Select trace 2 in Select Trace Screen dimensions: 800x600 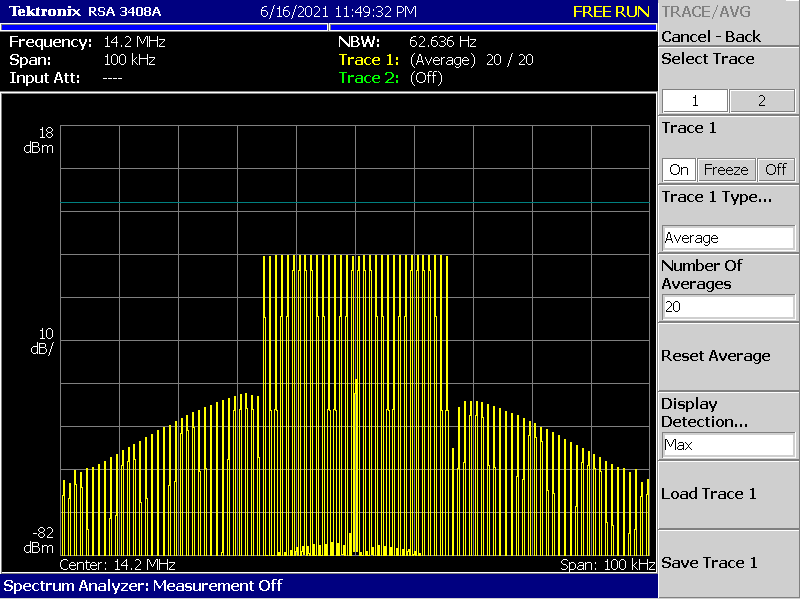[x=761, y=101]
